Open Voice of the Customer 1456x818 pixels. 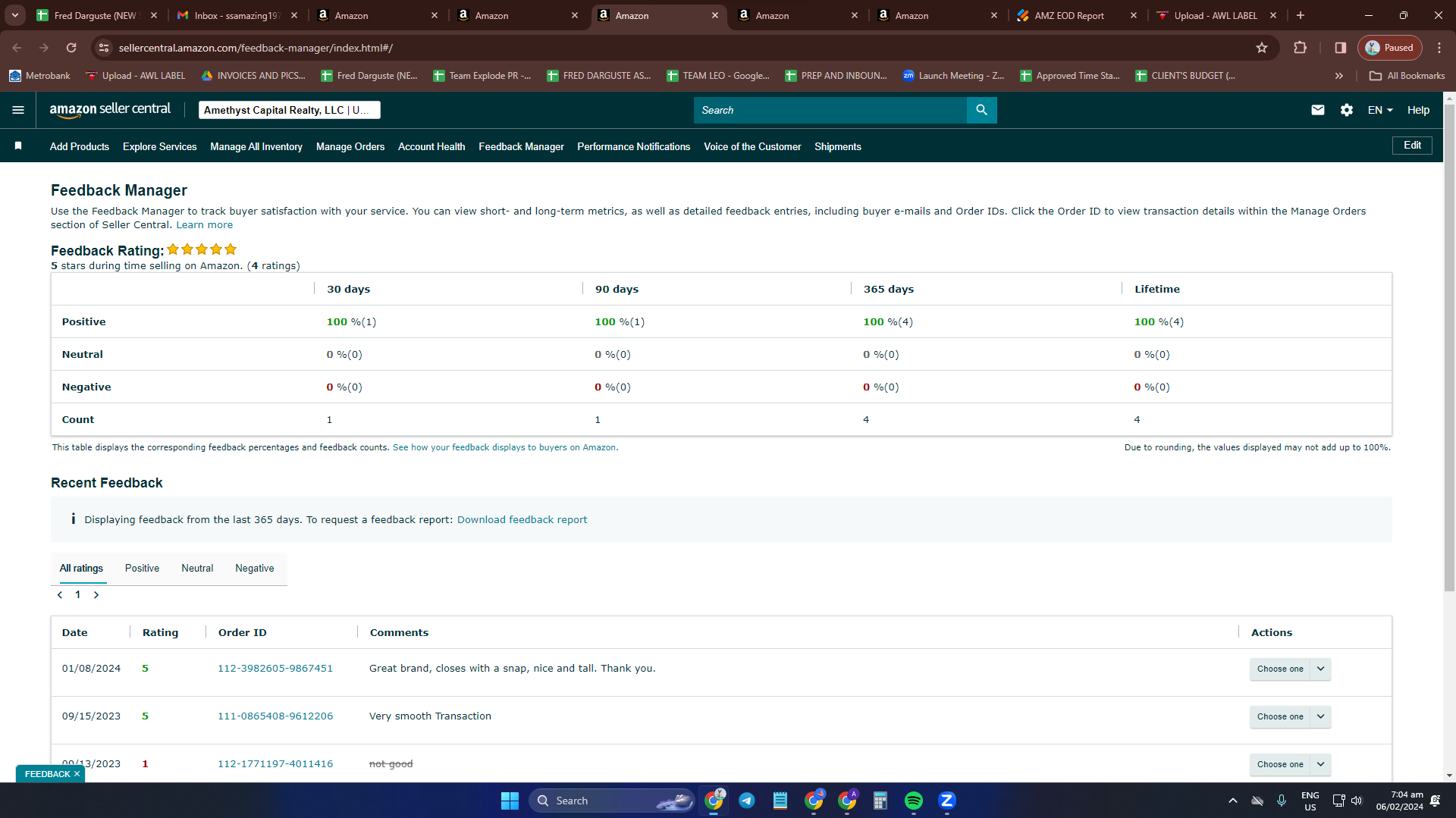[x=752, y=146]
